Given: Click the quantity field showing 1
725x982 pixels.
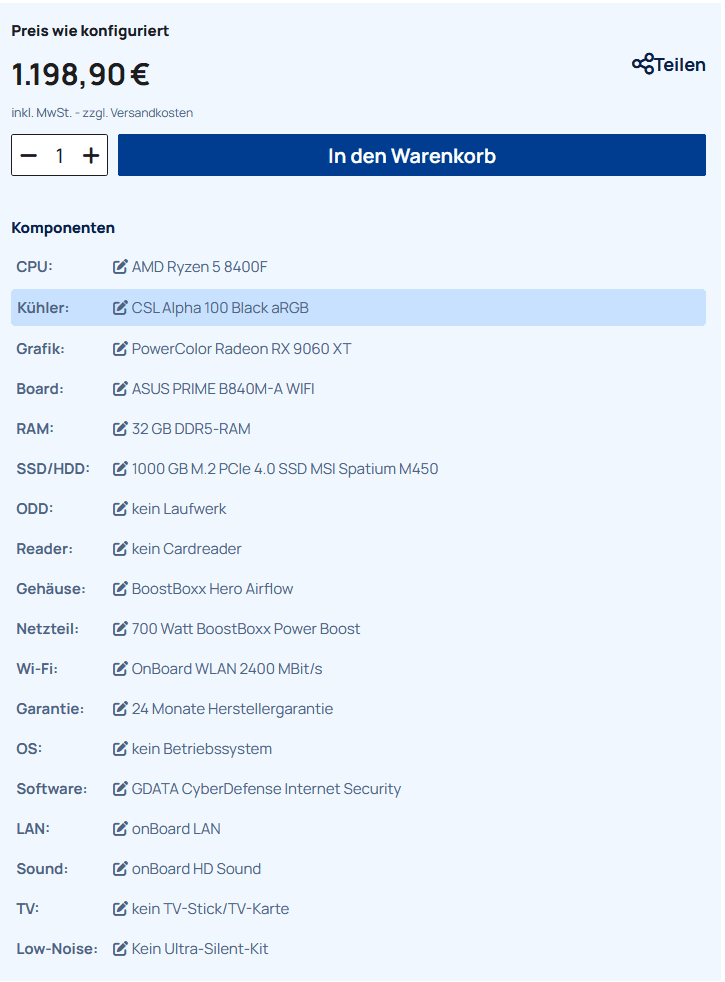Looking at the screenshot, I should point(59,155).
